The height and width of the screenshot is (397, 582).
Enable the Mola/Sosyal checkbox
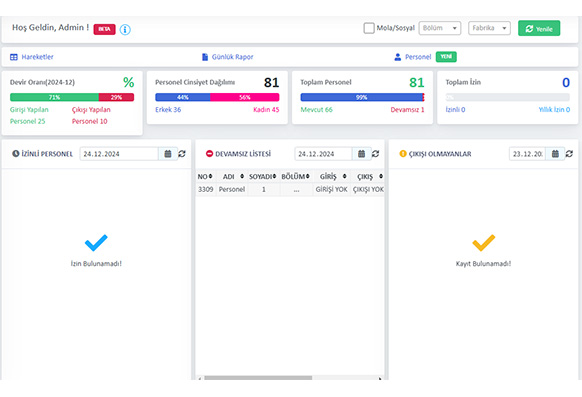[369, 28]
